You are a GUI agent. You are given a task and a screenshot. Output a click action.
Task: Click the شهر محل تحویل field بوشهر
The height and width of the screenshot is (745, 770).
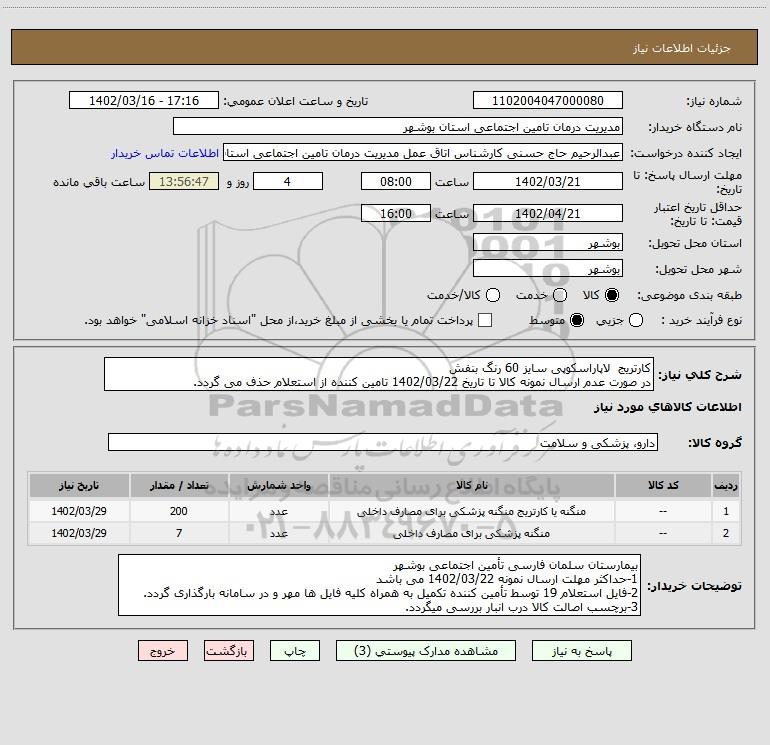[x=548, y=269]
